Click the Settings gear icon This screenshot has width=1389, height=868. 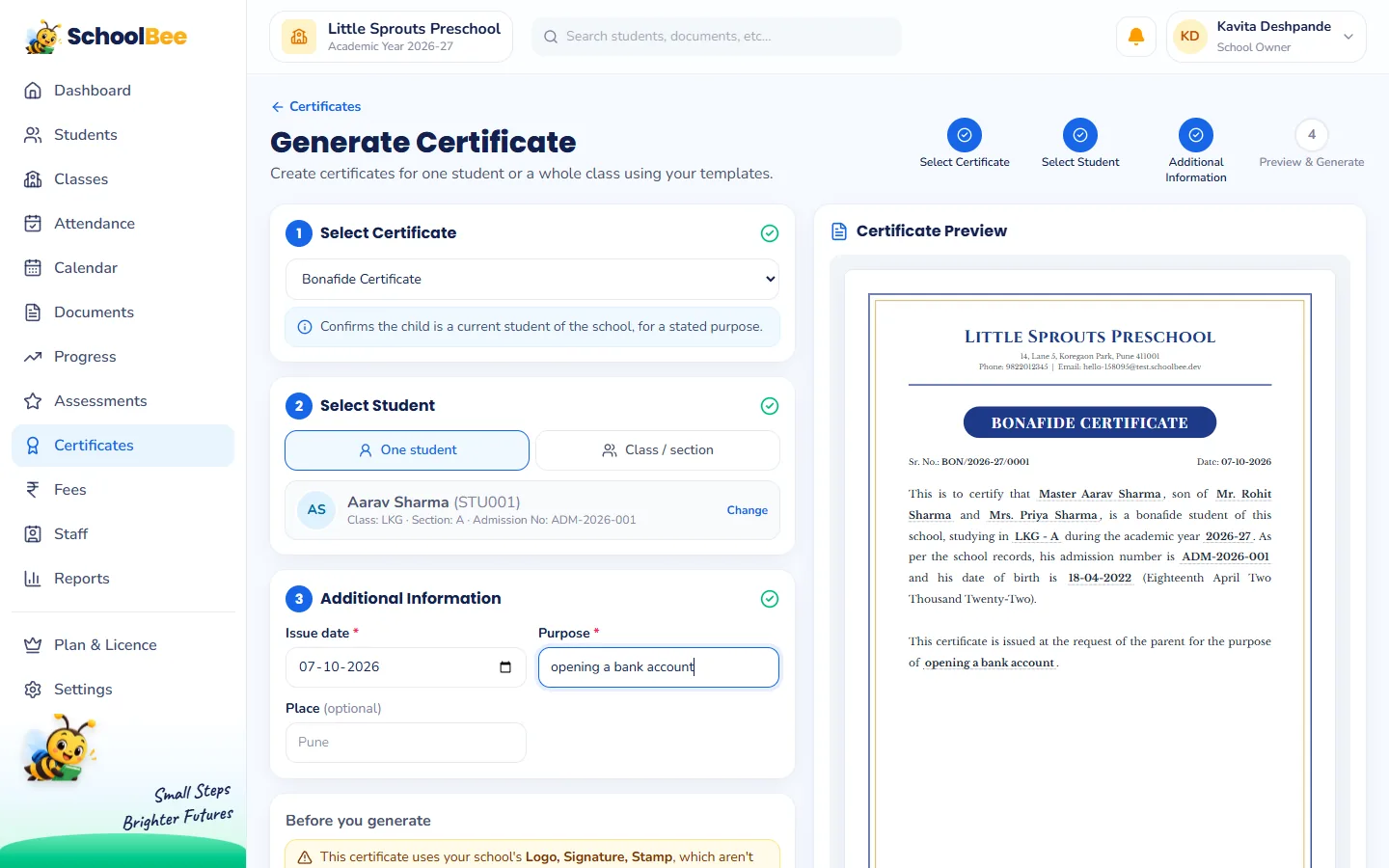(33, 690)
